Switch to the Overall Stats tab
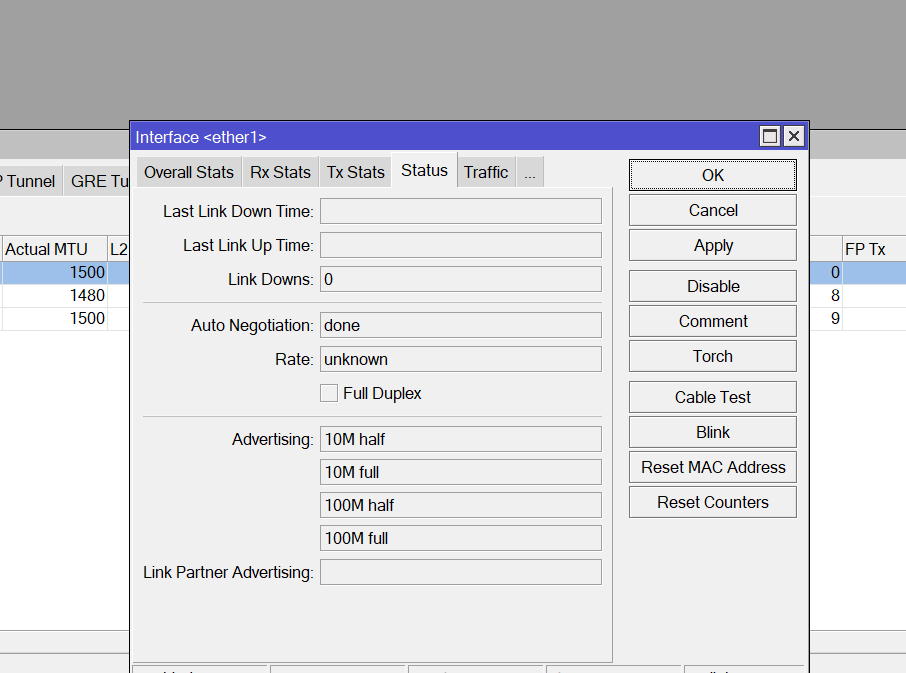 coord(189,172)
